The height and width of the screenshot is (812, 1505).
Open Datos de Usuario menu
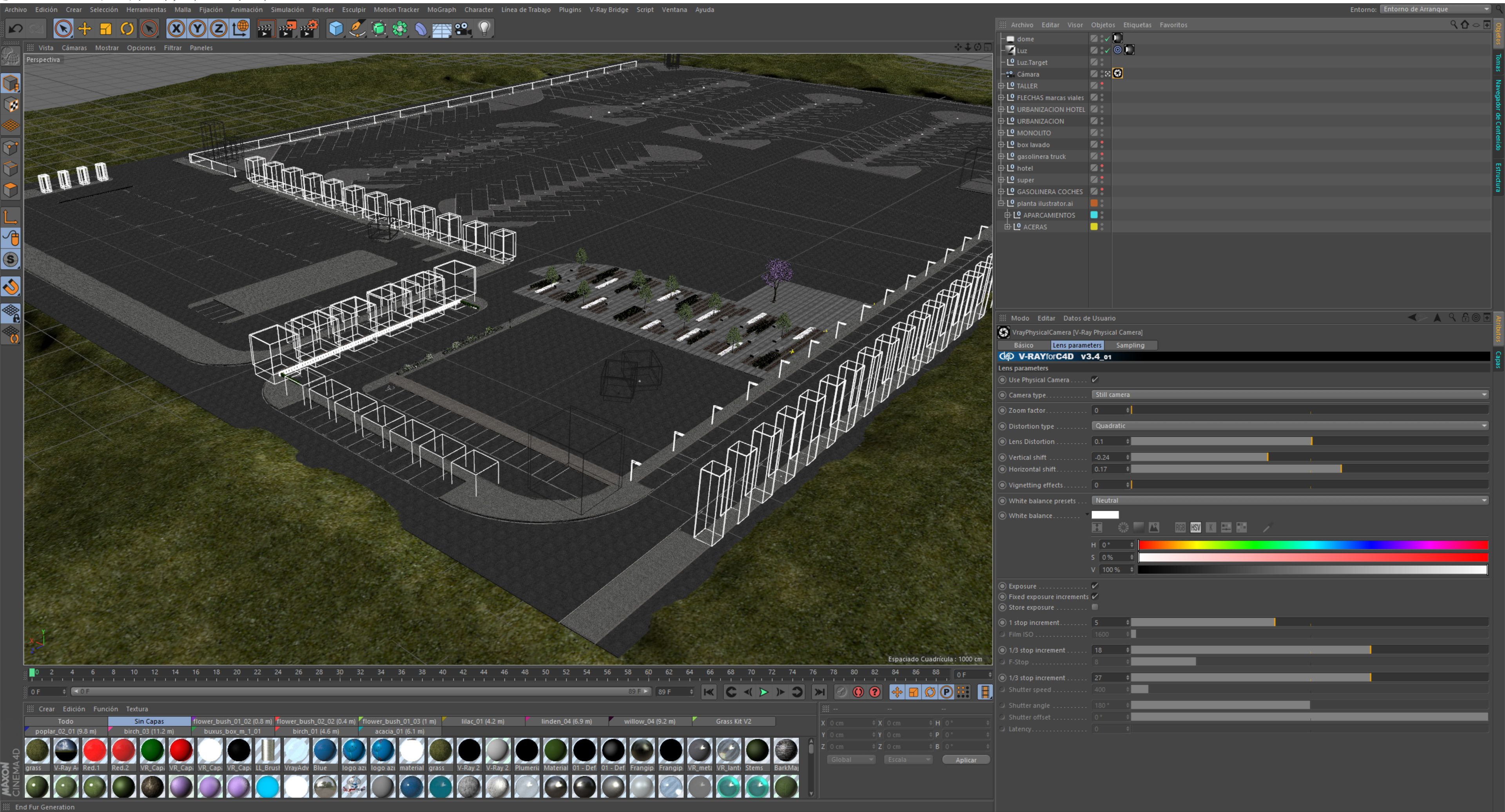(1089, 318)
